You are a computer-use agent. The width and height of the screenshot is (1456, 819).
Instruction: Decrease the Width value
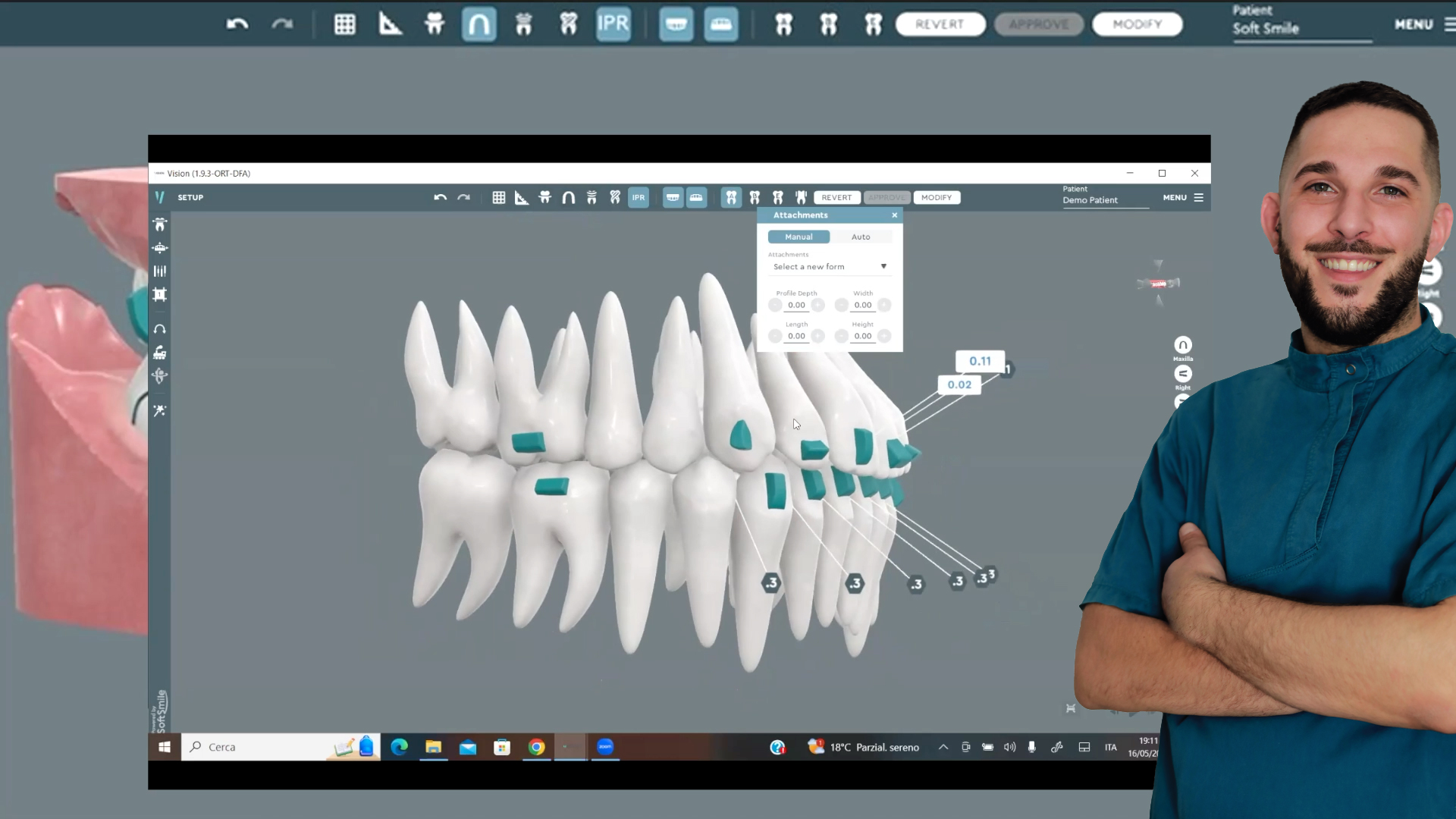point(842,305)
